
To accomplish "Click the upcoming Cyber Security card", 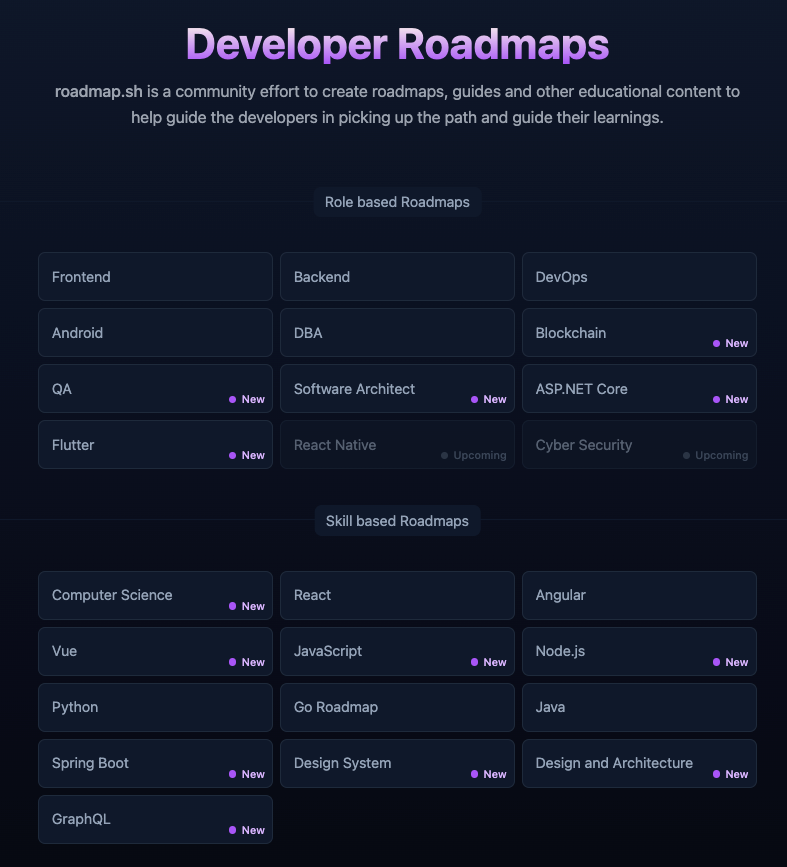I will tap(639, 445).
